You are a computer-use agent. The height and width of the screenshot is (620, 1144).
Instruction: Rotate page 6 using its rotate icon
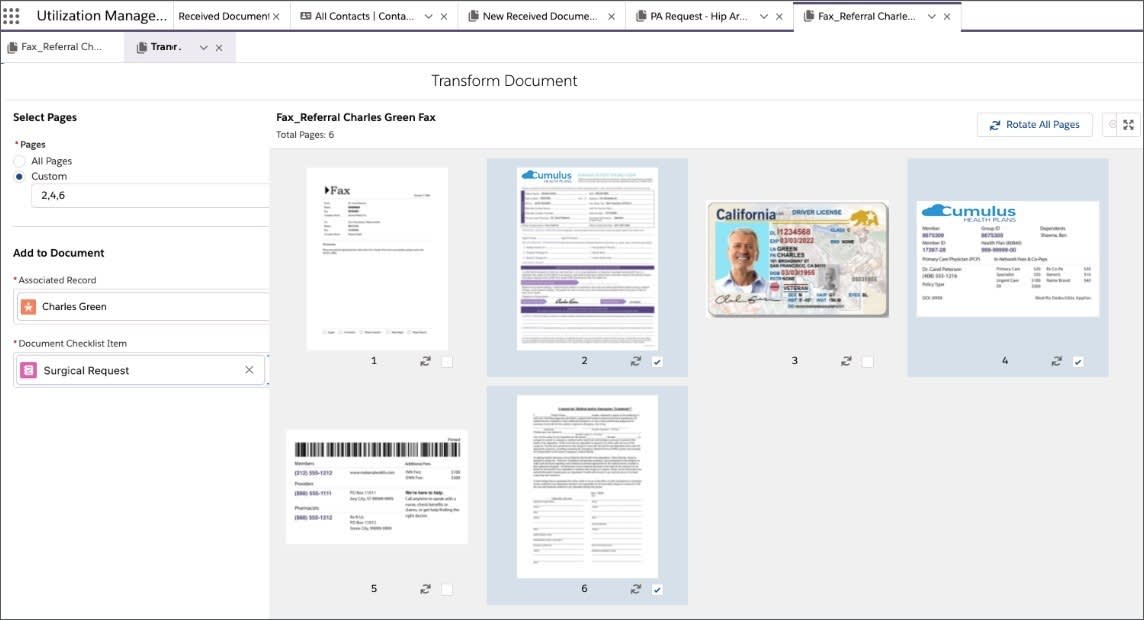click(x=635, y=589)
